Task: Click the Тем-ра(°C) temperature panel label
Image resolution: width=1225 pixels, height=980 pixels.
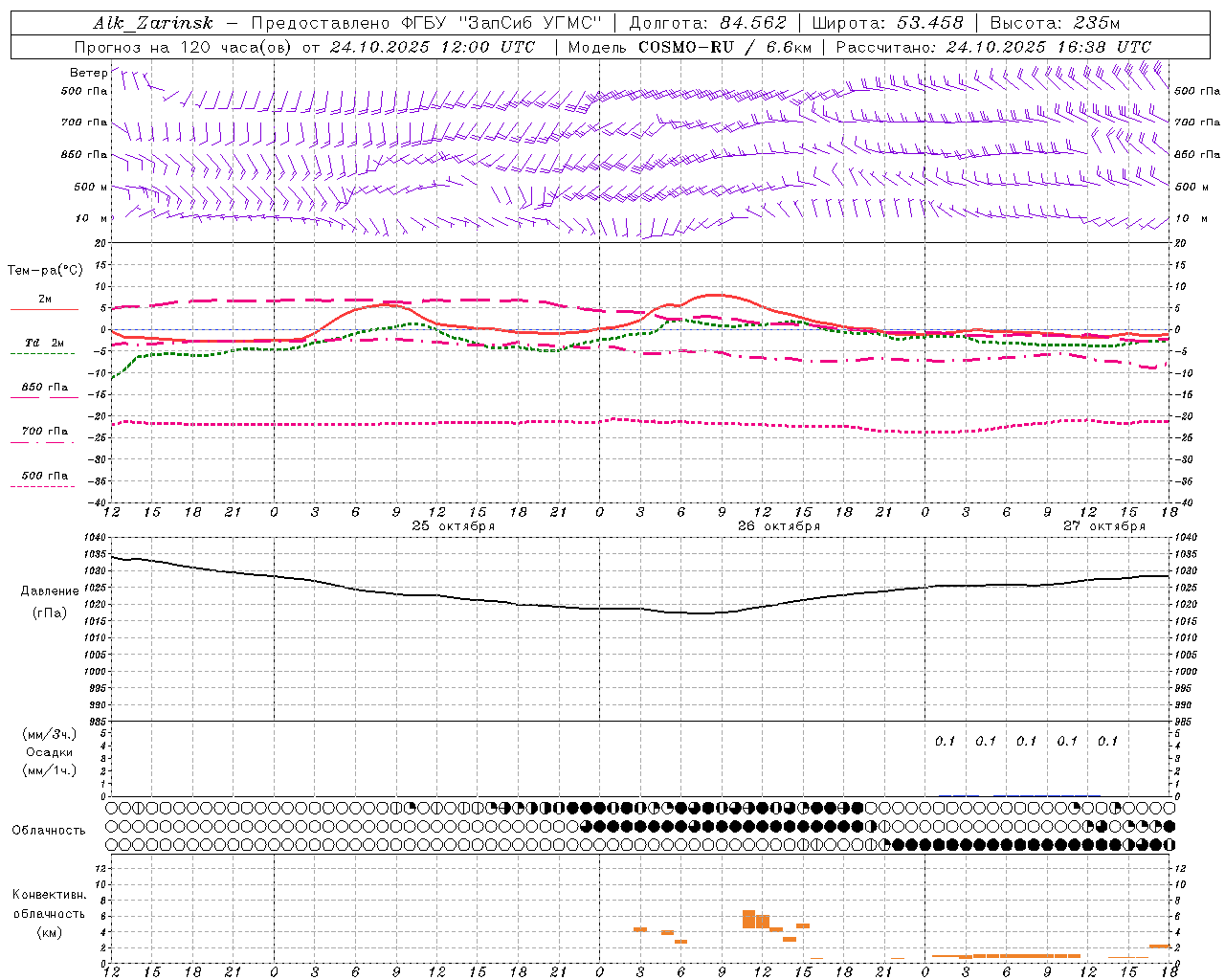Action: tap(45, 271)
